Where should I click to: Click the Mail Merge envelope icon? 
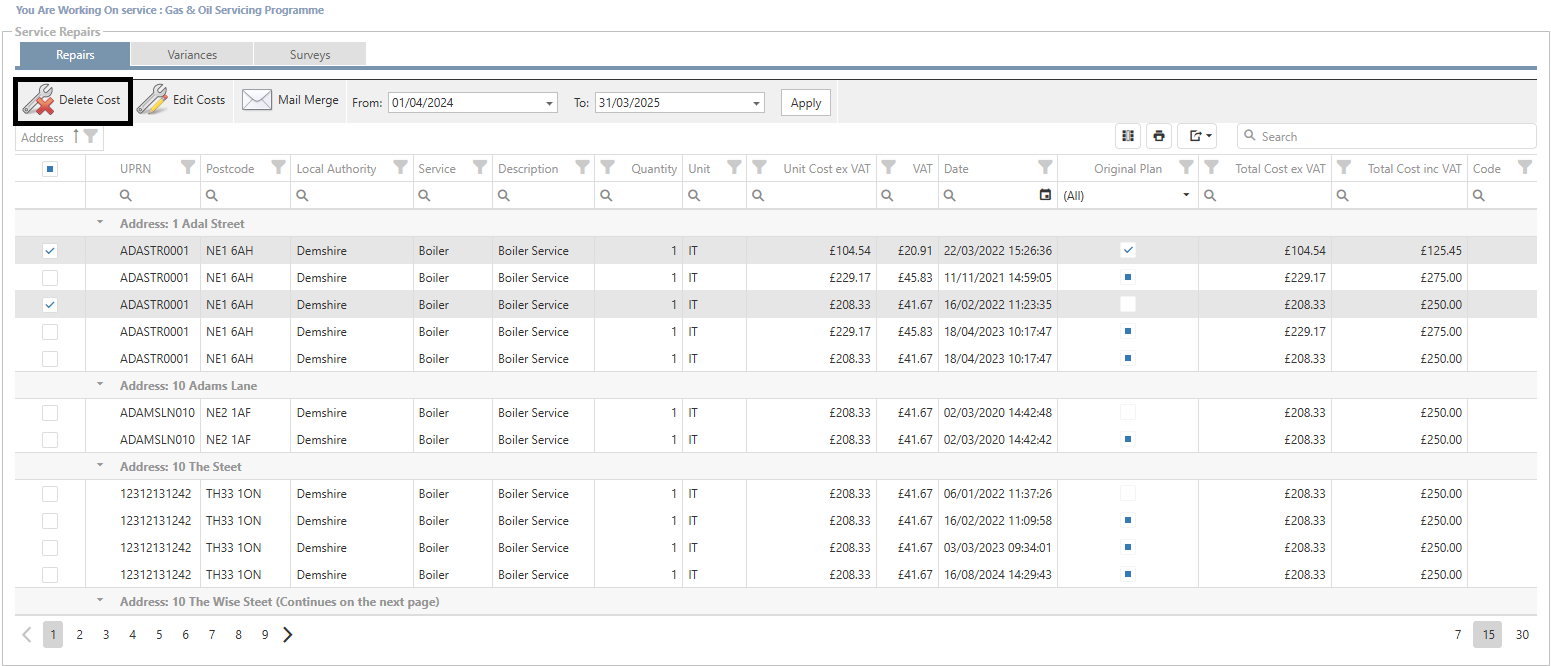coord(257,100)
